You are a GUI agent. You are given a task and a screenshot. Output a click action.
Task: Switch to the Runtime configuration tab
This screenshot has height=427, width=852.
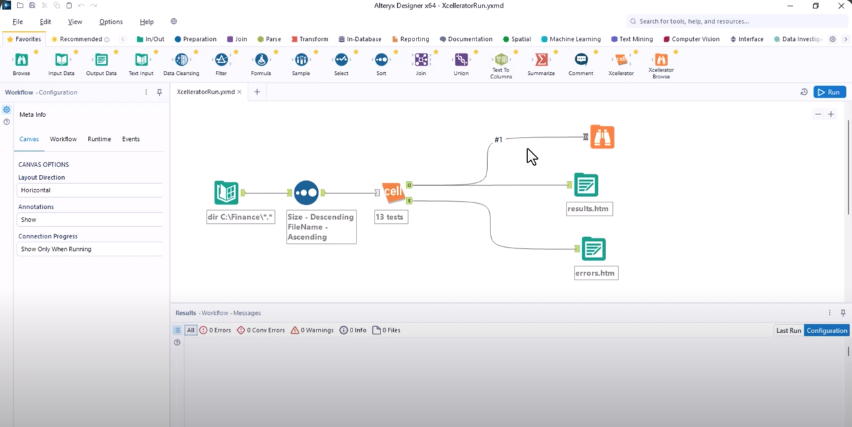(99, 139)
